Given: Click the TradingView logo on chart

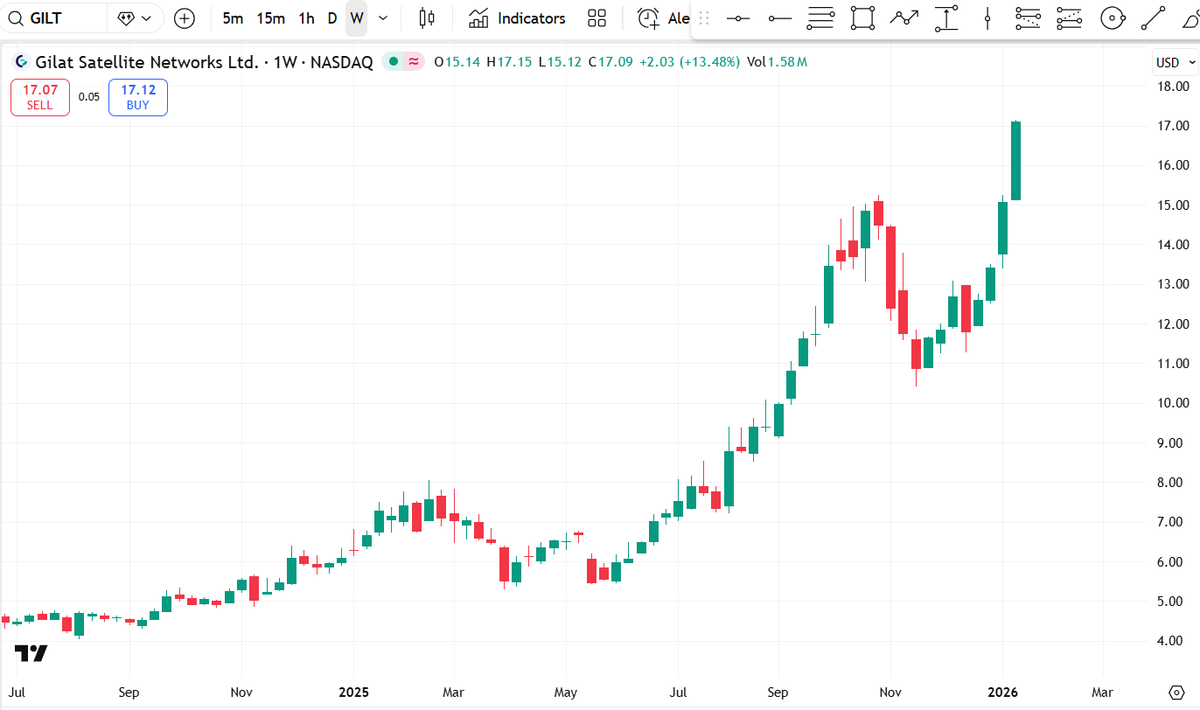Looking at the screenshot, I should click(31, 653).
